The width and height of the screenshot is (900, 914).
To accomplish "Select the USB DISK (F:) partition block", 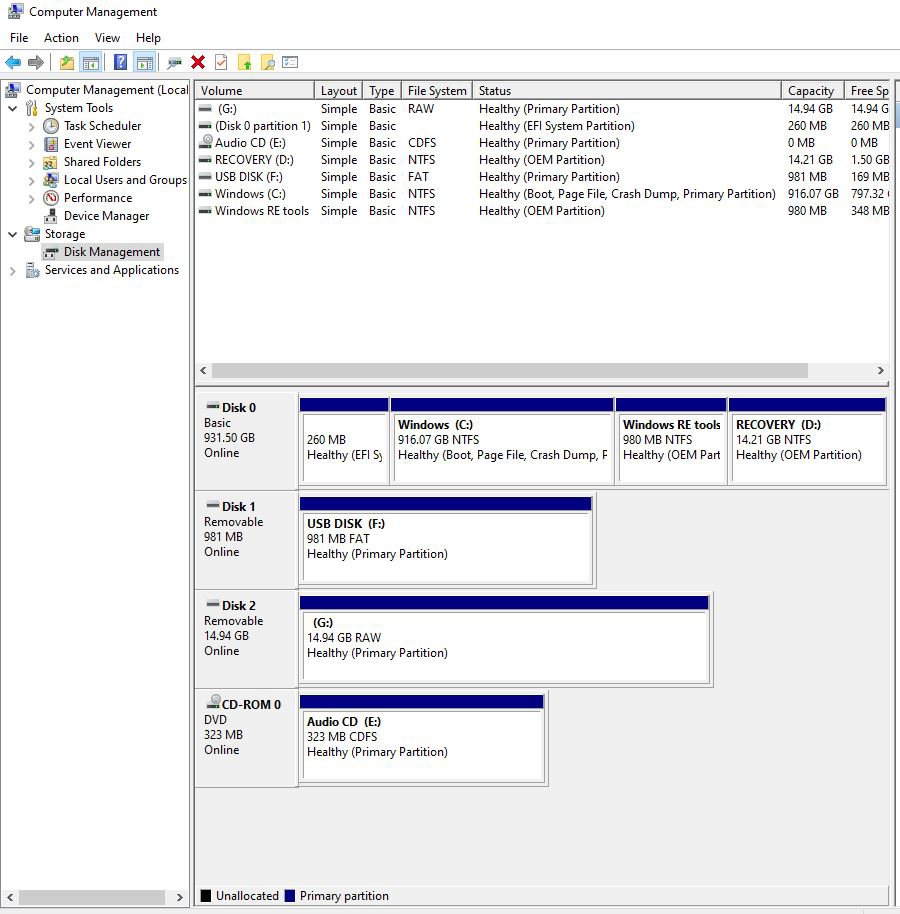I will (447, 540).
